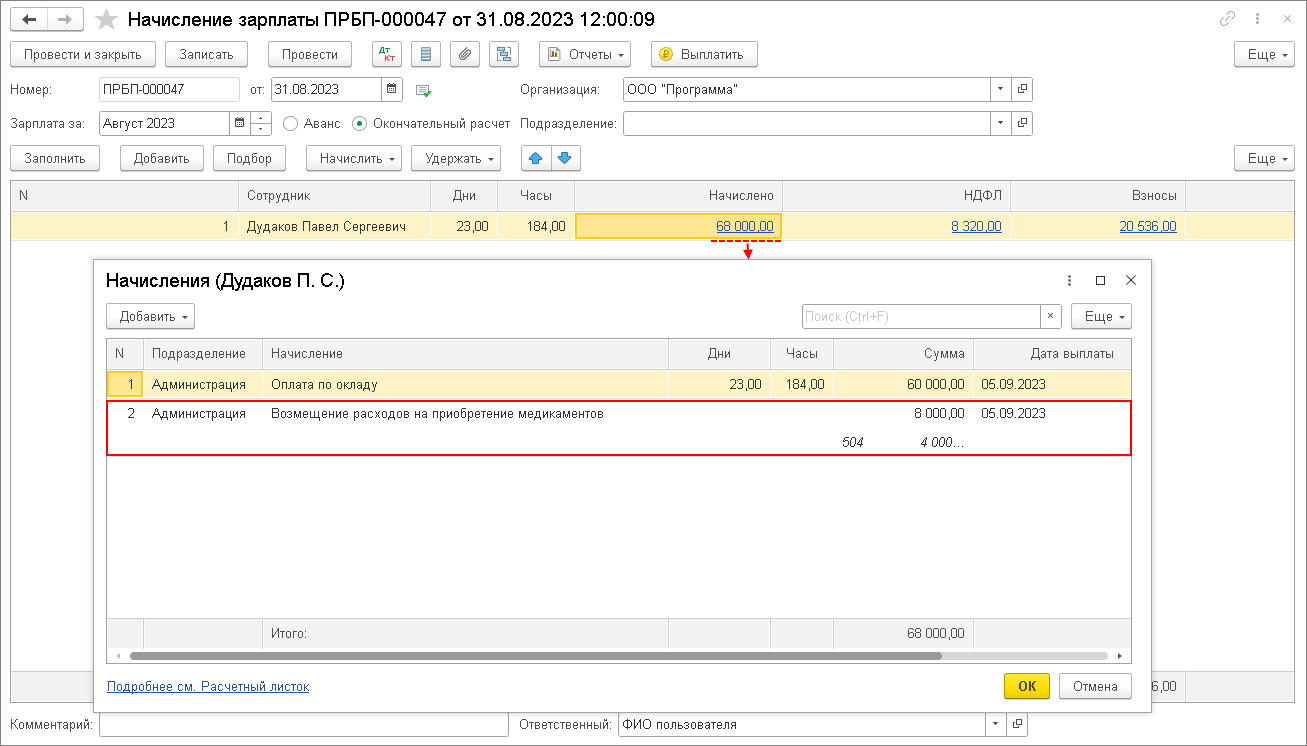
Task: Click the deduction code 504 cell
Action: 852,442
